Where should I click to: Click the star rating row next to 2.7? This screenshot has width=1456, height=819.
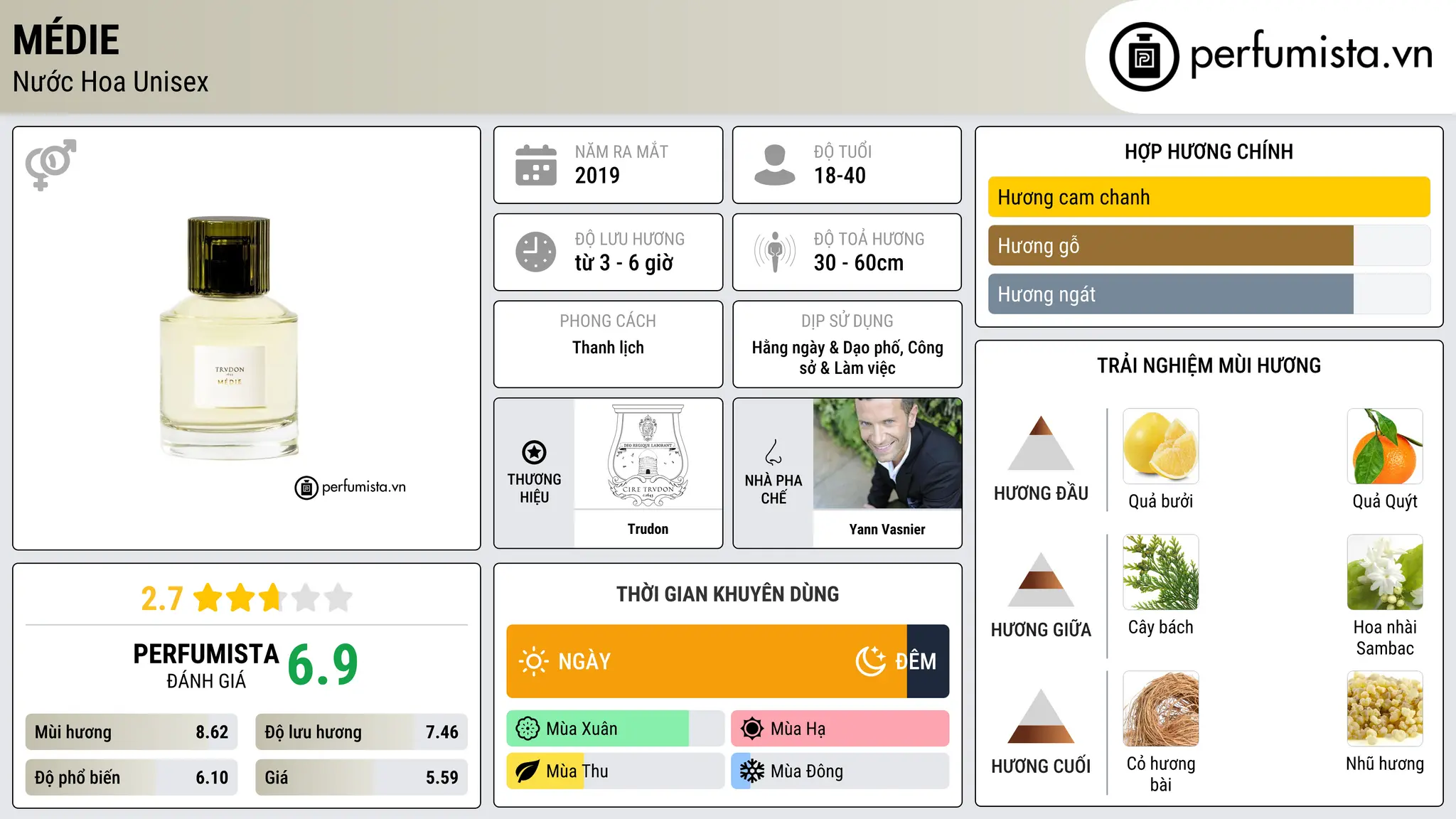272,598
